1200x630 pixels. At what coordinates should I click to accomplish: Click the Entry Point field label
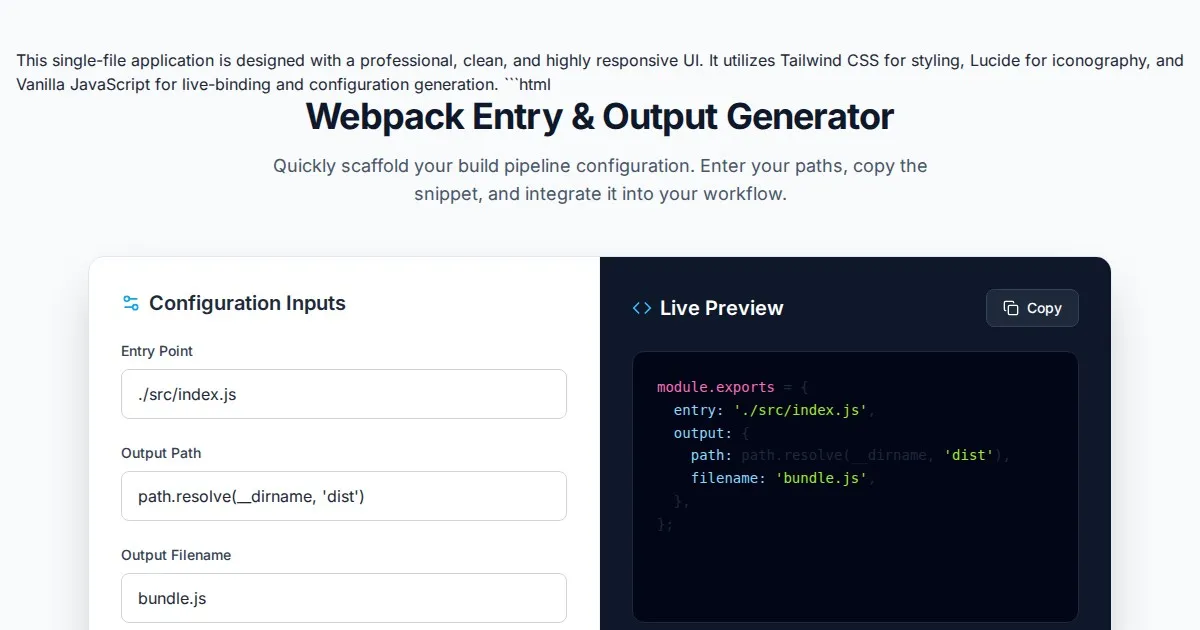point(157,351)
